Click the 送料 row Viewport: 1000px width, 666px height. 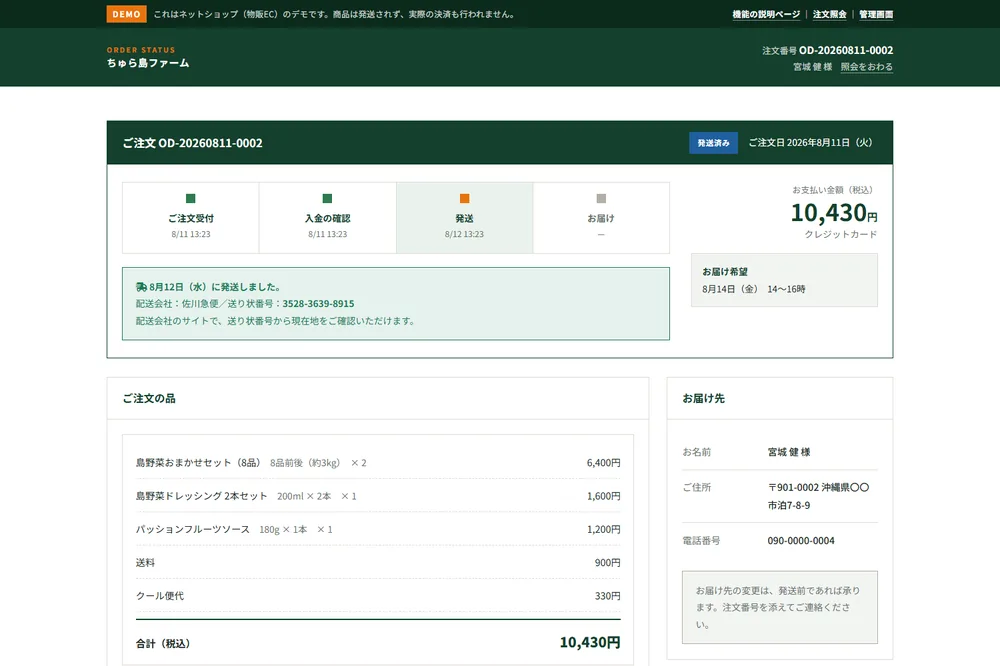click(x=378, y=562)
